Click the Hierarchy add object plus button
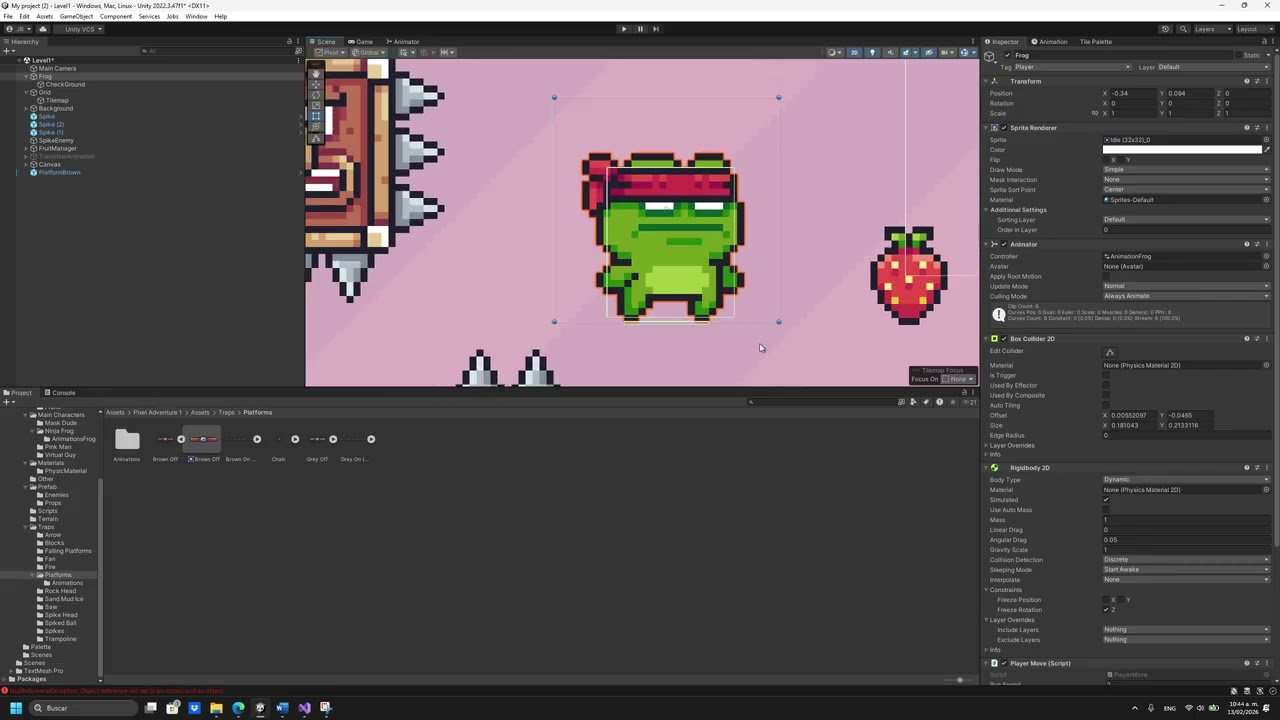 [7, 50]
